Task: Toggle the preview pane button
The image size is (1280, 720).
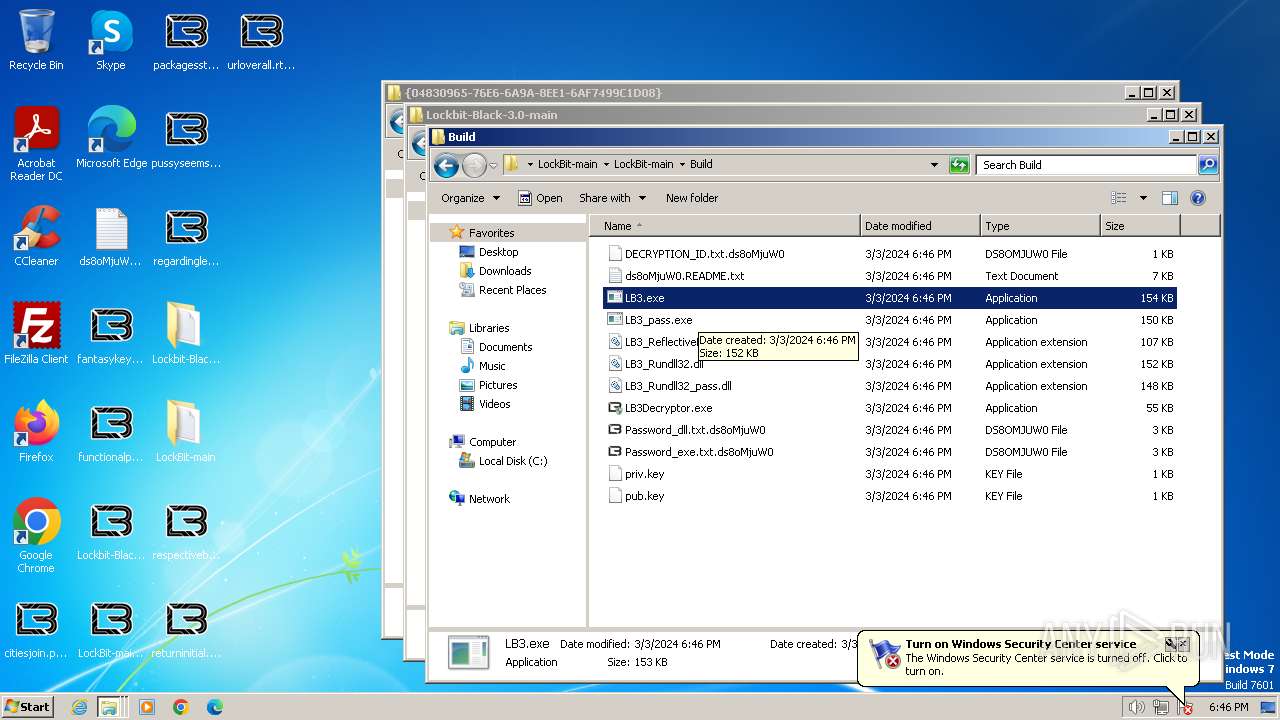Action: 1170,198
